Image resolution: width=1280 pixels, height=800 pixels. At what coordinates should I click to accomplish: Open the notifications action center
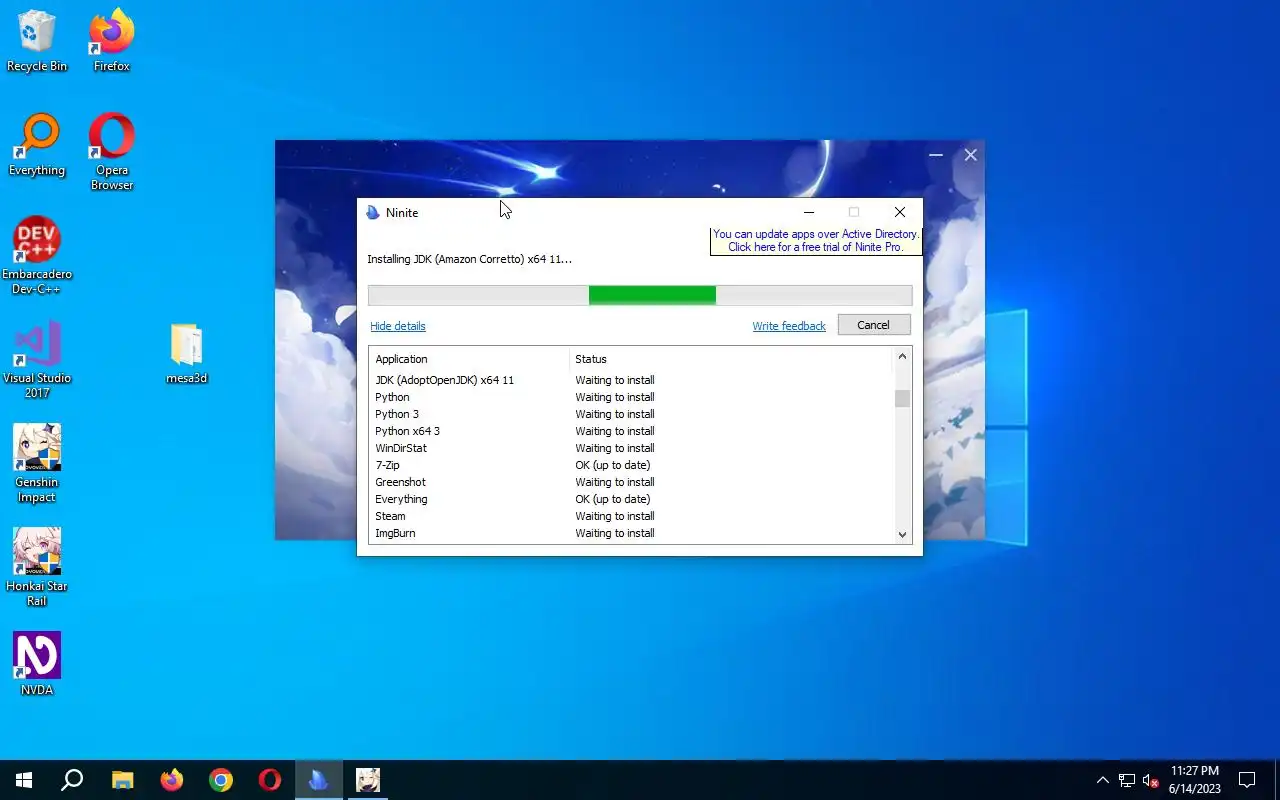(1247, 780)
